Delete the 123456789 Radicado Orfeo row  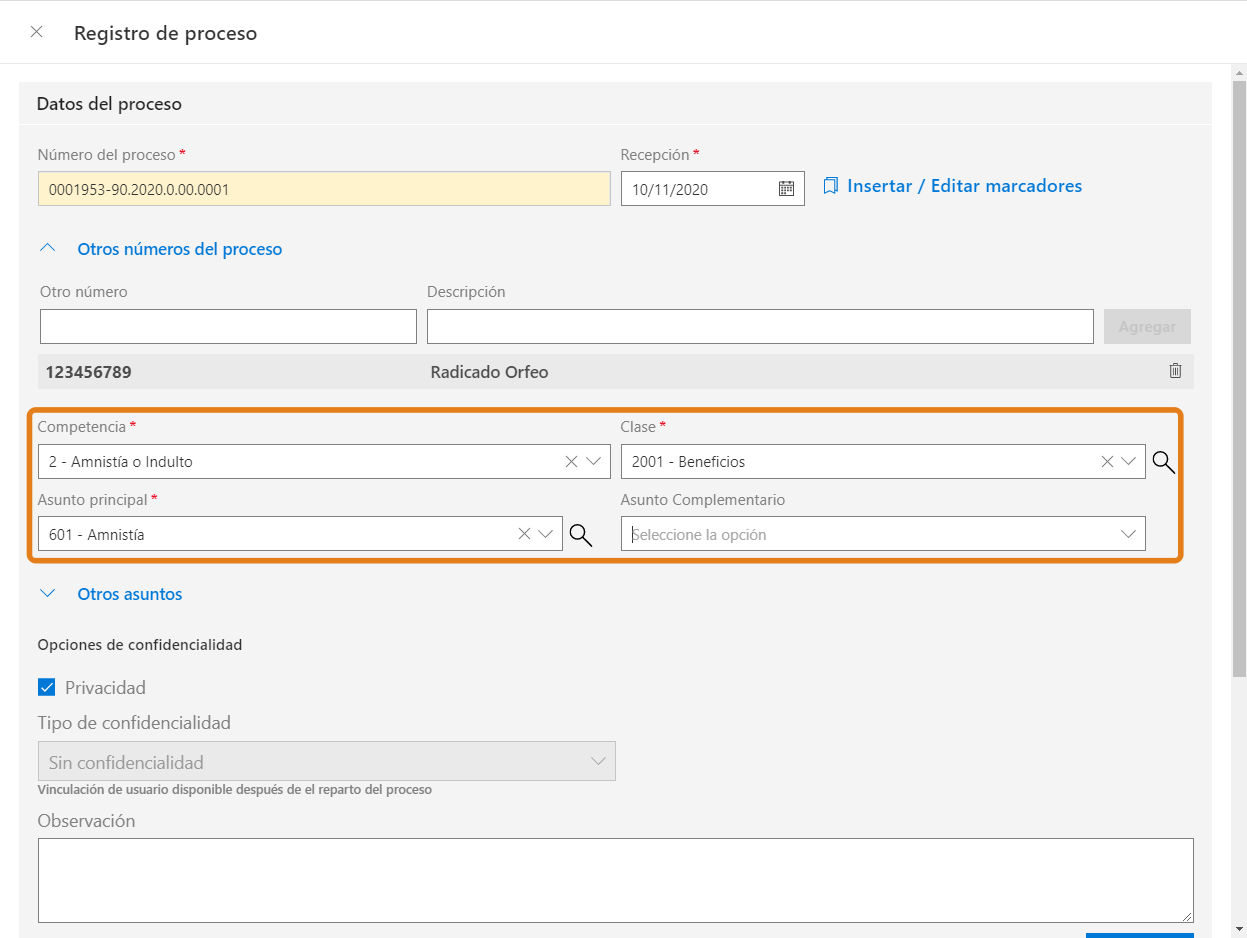click(1175, 371)
